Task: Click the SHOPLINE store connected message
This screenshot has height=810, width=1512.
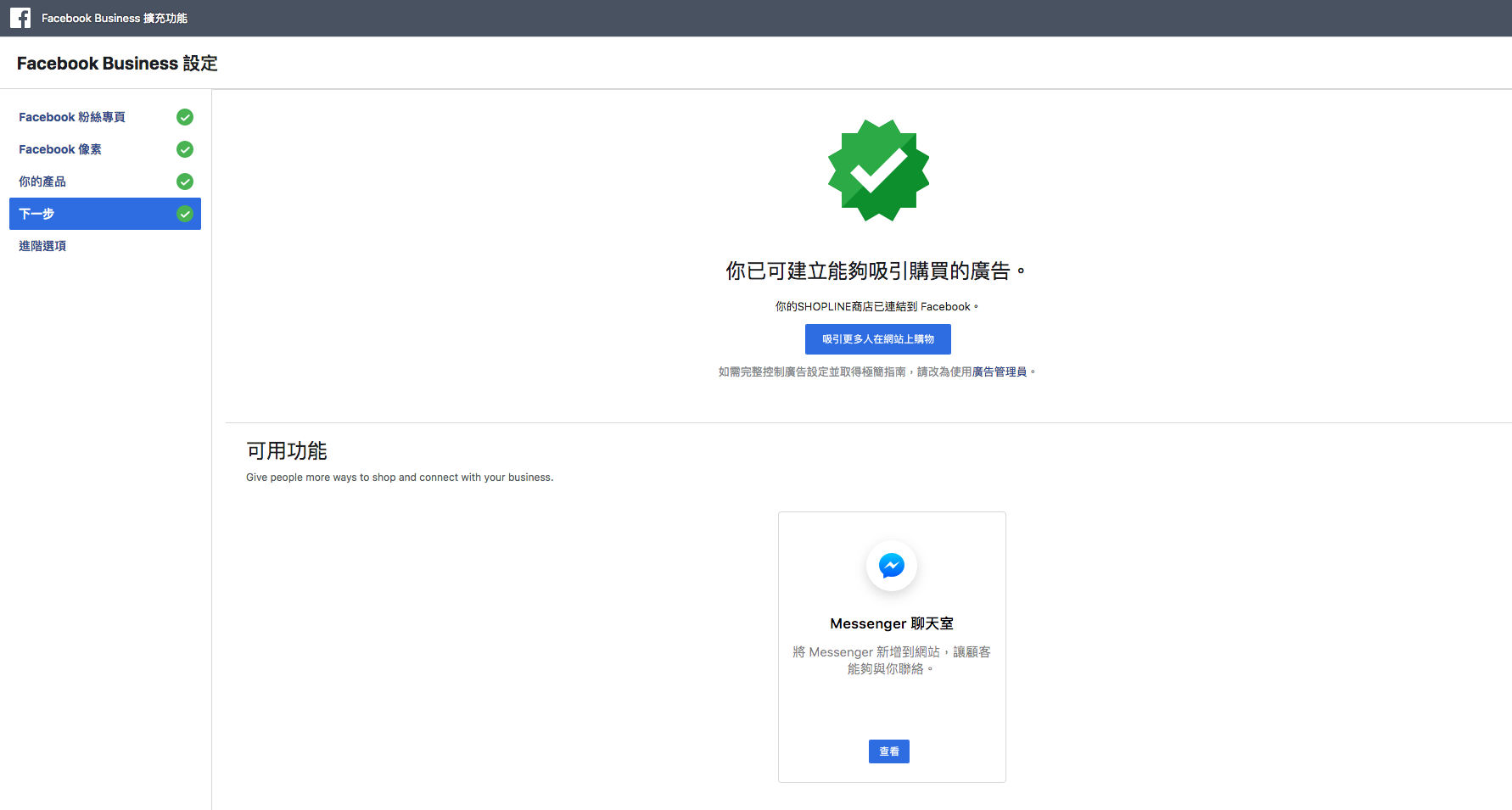Action: (x=876, y=307)
